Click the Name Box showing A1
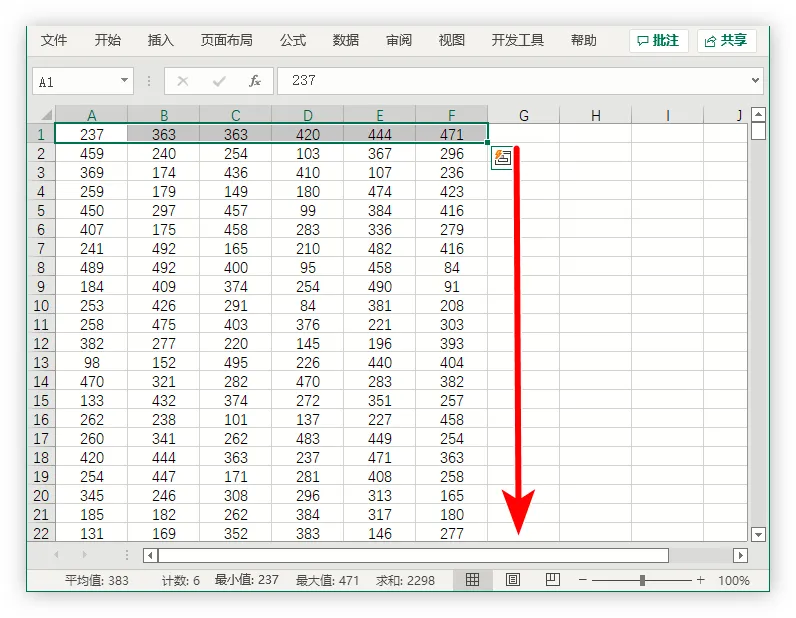Viewport: 796px width, 618px height. coord(83,81)
